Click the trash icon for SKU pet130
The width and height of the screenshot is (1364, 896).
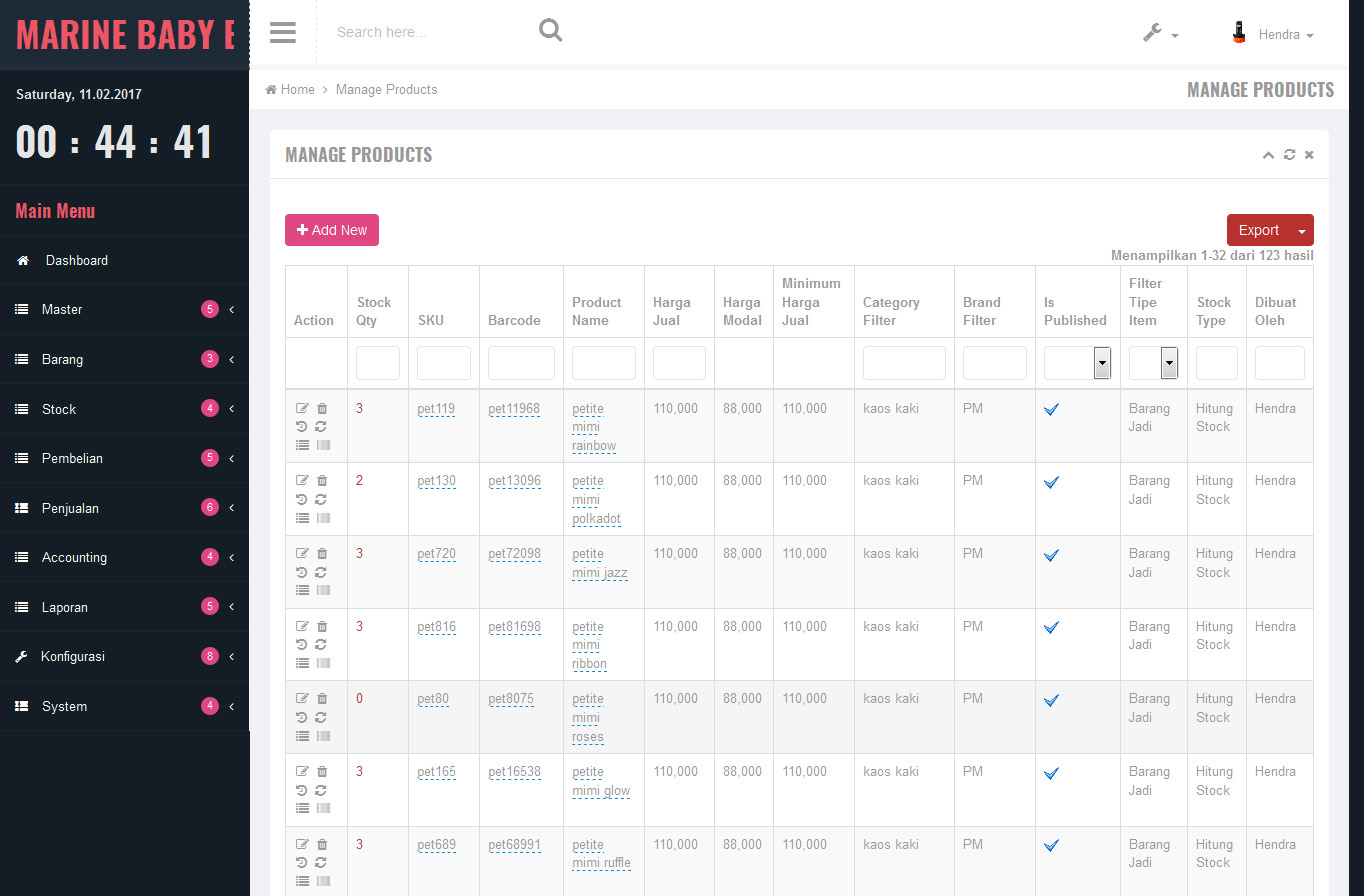tap(322, 481)
